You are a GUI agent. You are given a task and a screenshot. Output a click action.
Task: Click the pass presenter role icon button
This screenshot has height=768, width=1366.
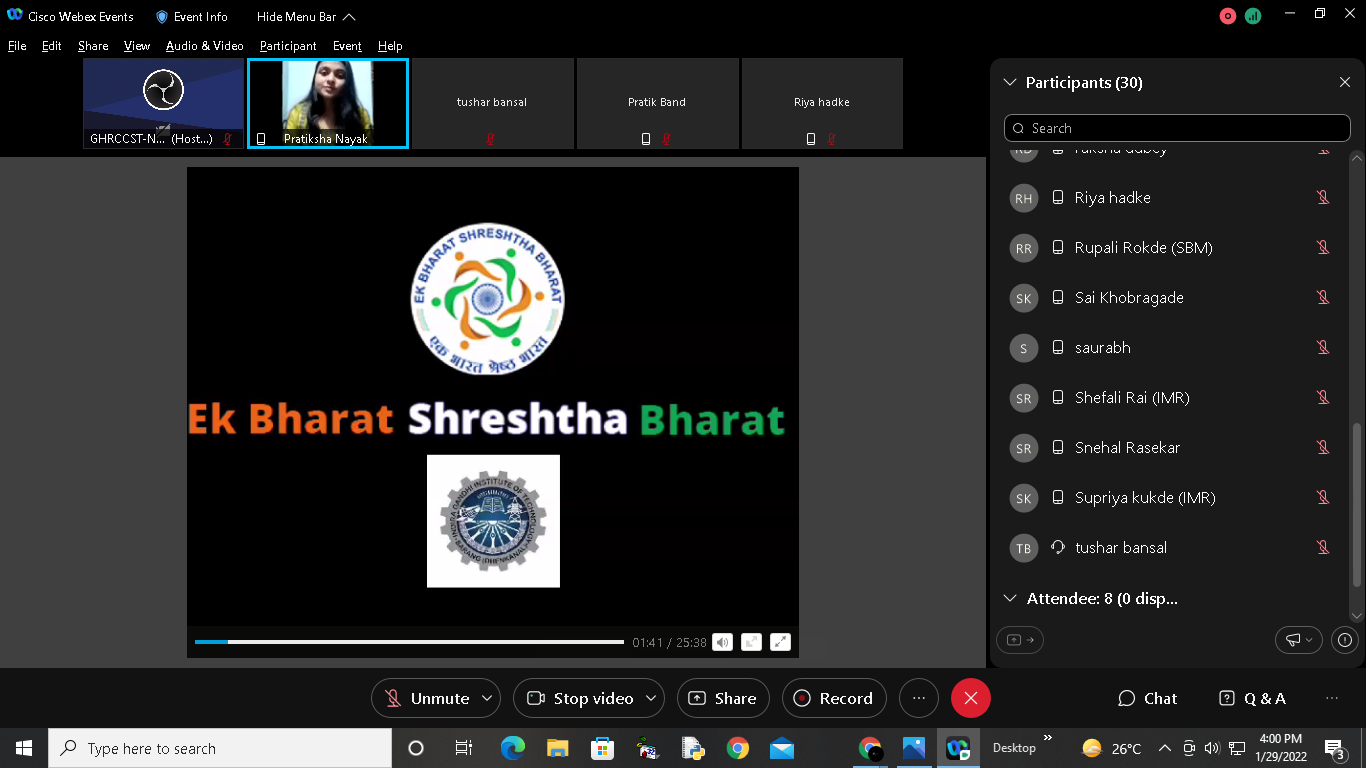pos(1020,640)
